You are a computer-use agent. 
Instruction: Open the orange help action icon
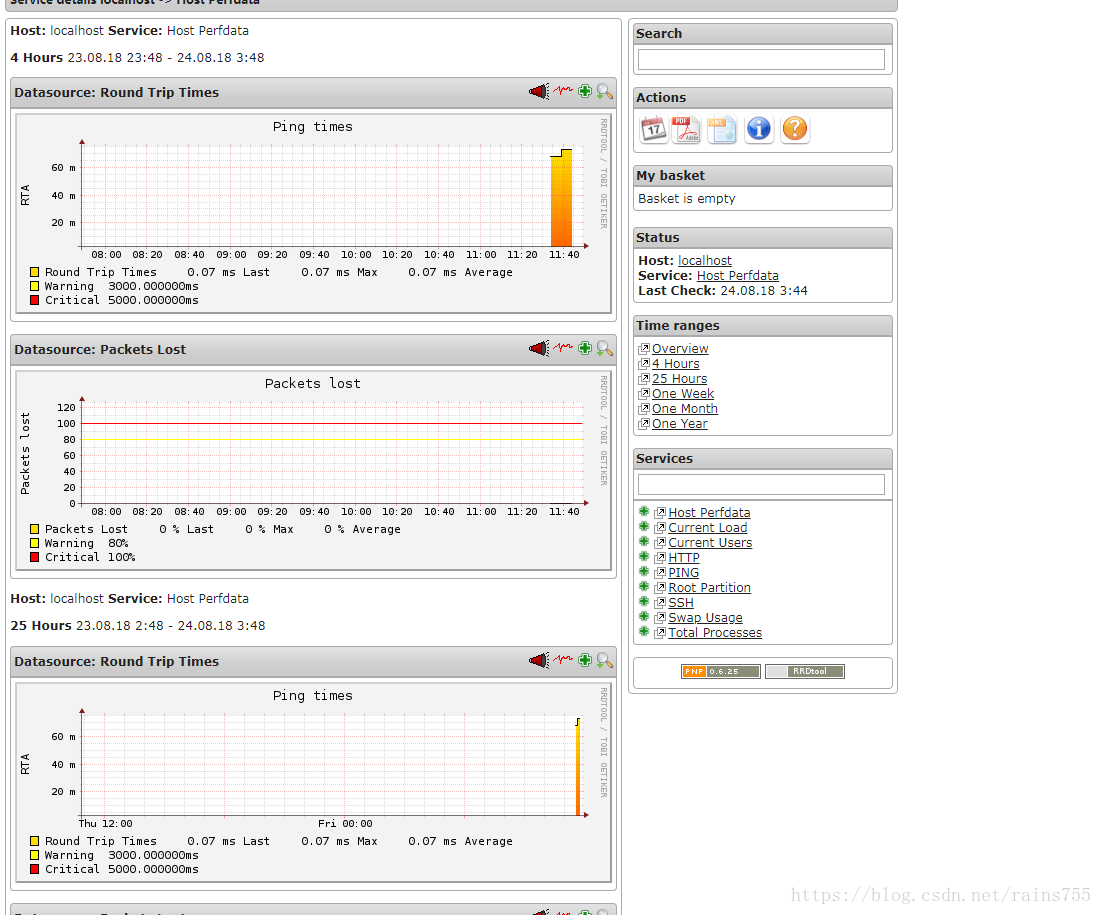[x=795, y=129]
